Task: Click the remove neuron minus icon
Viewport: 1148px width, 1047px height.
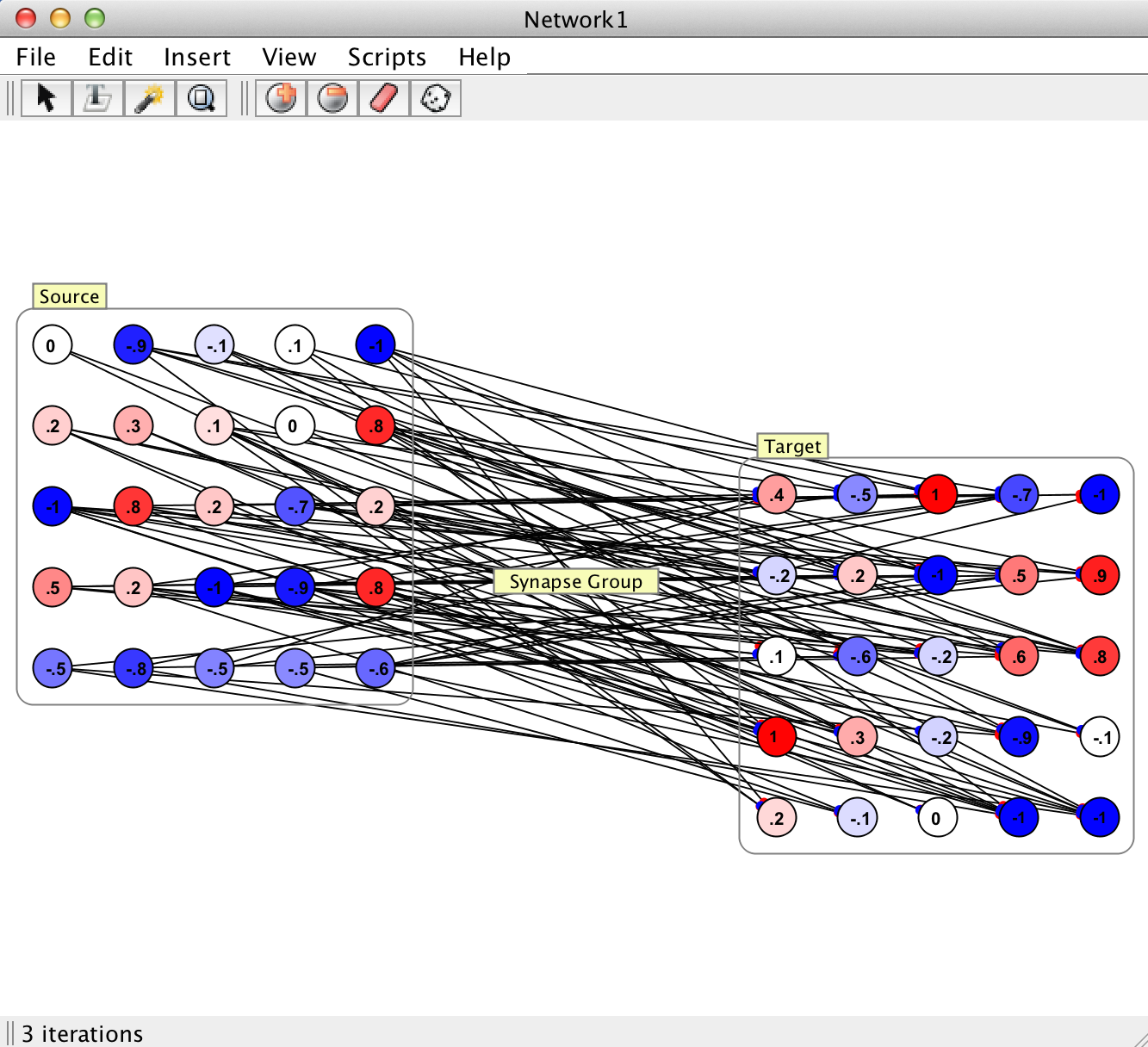Action: point(332,98)
